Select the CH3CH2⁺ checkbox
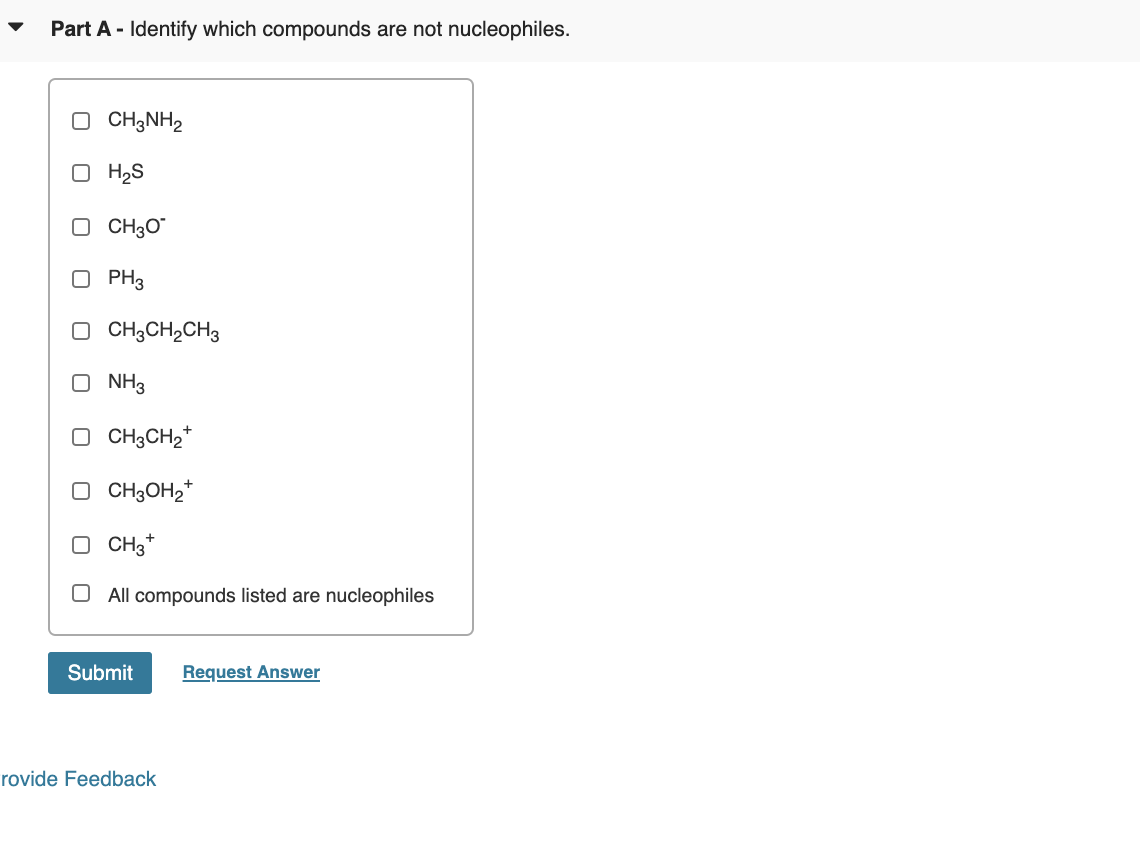Screen dimensions: 1140x842 click(81, 437)
